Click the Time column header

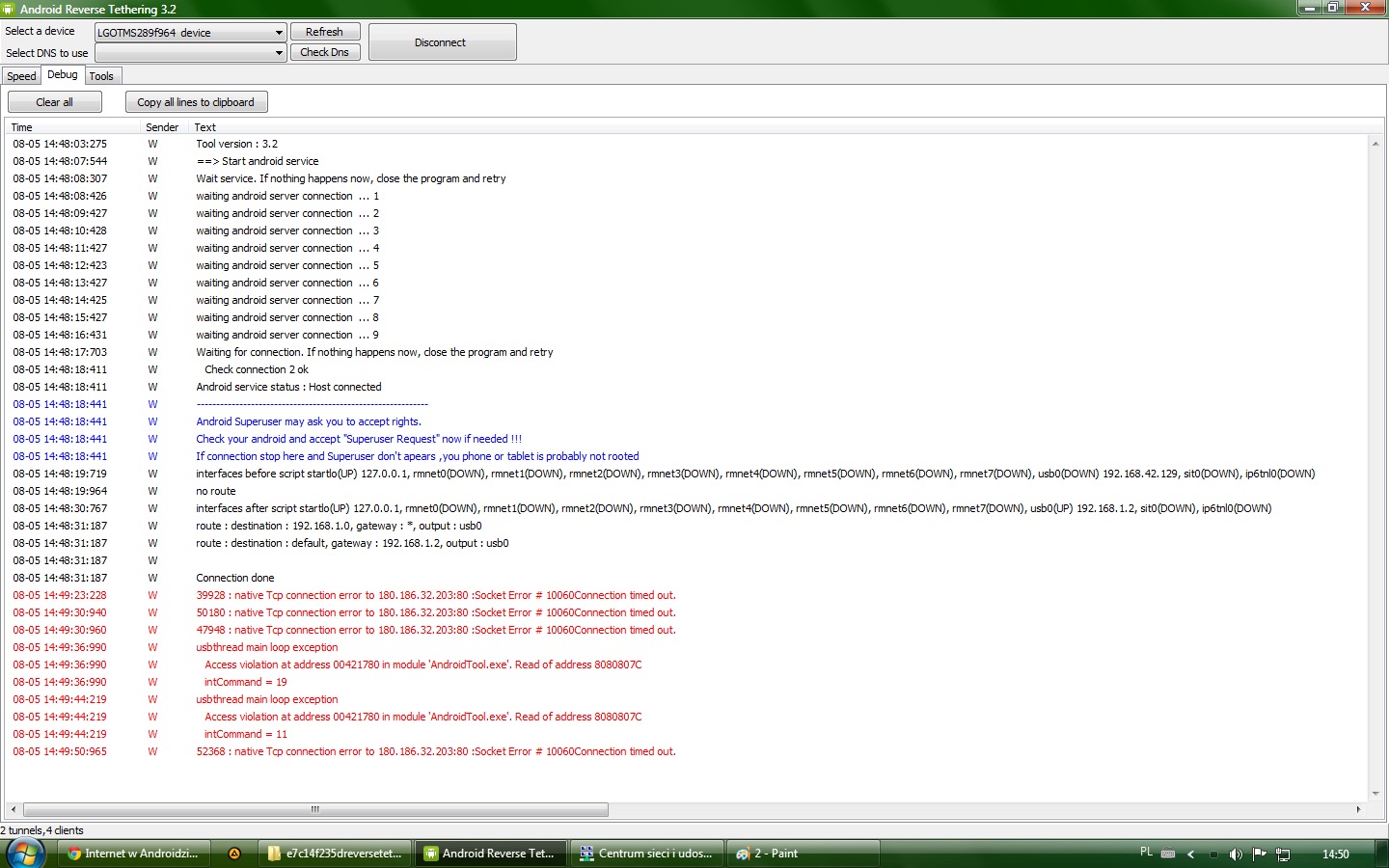72,127
